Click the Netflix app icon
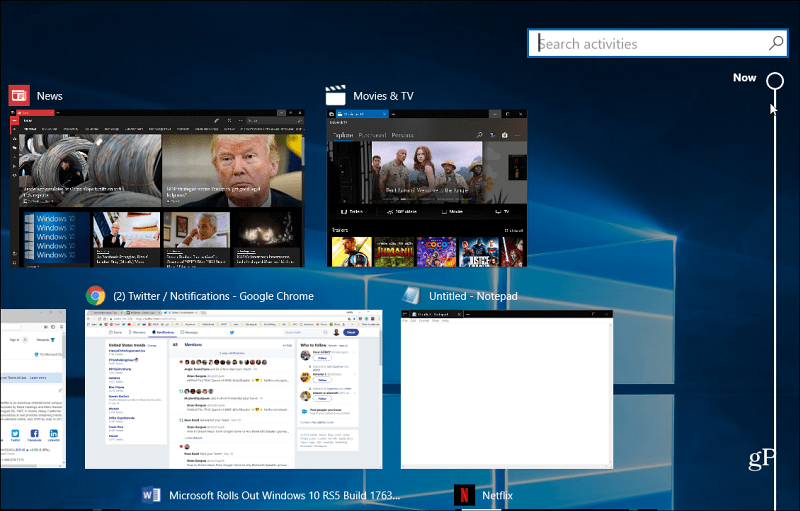Viewport: 800px width, 511px height. [464, 495]
